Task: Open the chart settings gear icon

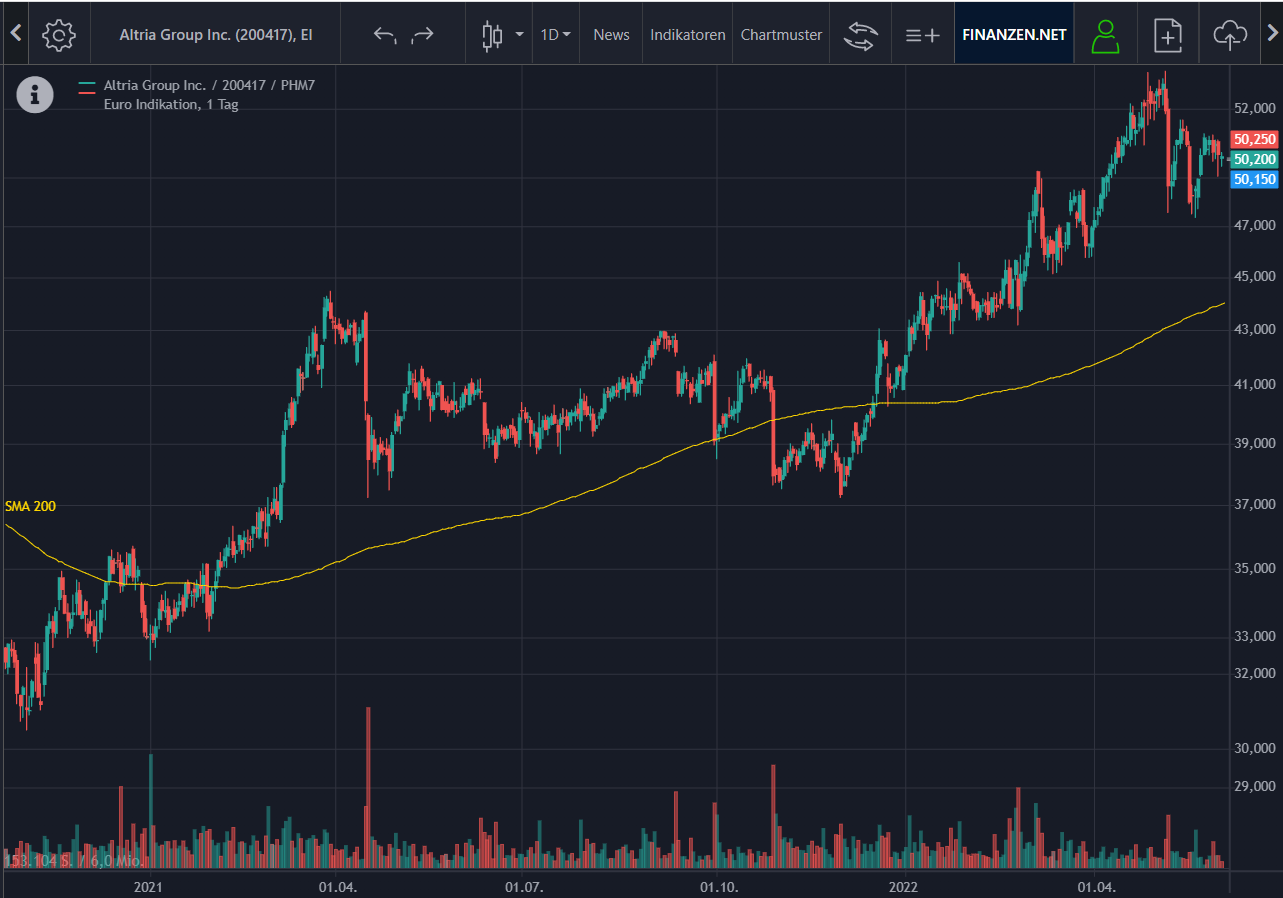Action: [59, 34]
